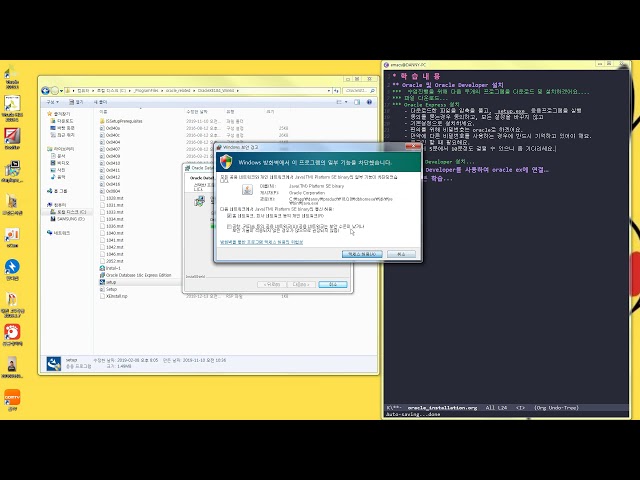Click the blue lightning desktop icon
This screenshot has width=640, height=480.
12,267
